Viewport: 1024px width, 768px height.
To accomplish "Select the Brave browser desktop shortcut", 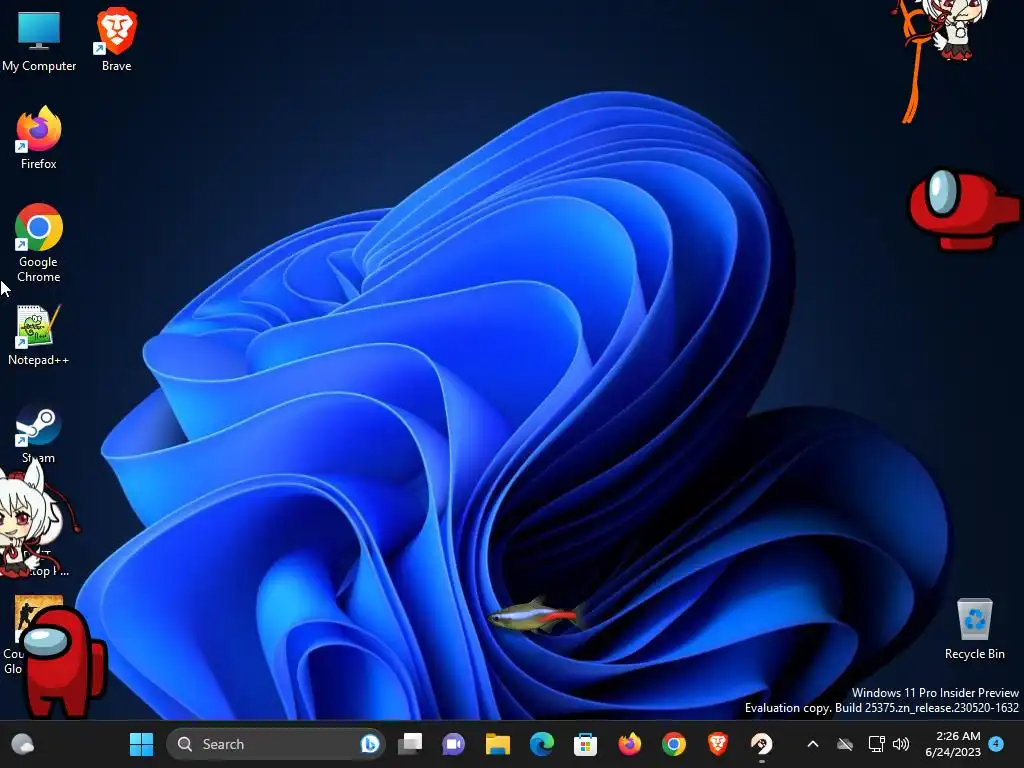I will coord(116,40).
